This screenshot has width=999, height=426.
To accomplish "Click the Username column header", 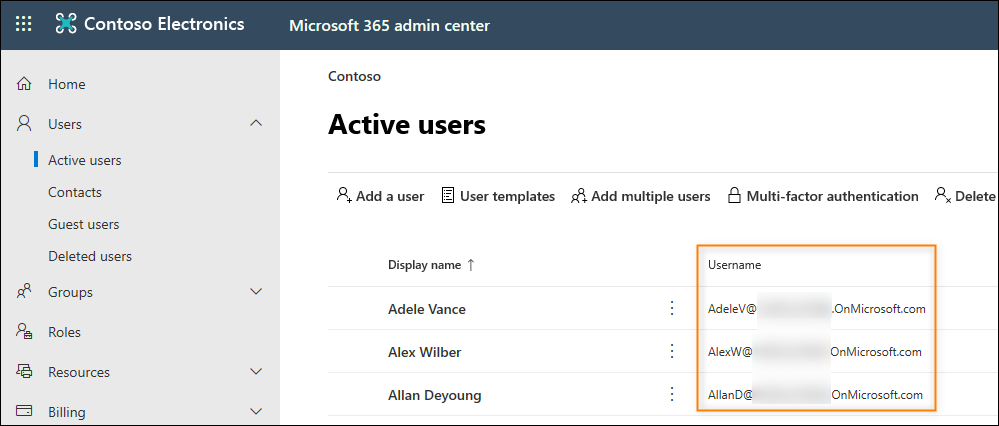I will pos(735,265).
